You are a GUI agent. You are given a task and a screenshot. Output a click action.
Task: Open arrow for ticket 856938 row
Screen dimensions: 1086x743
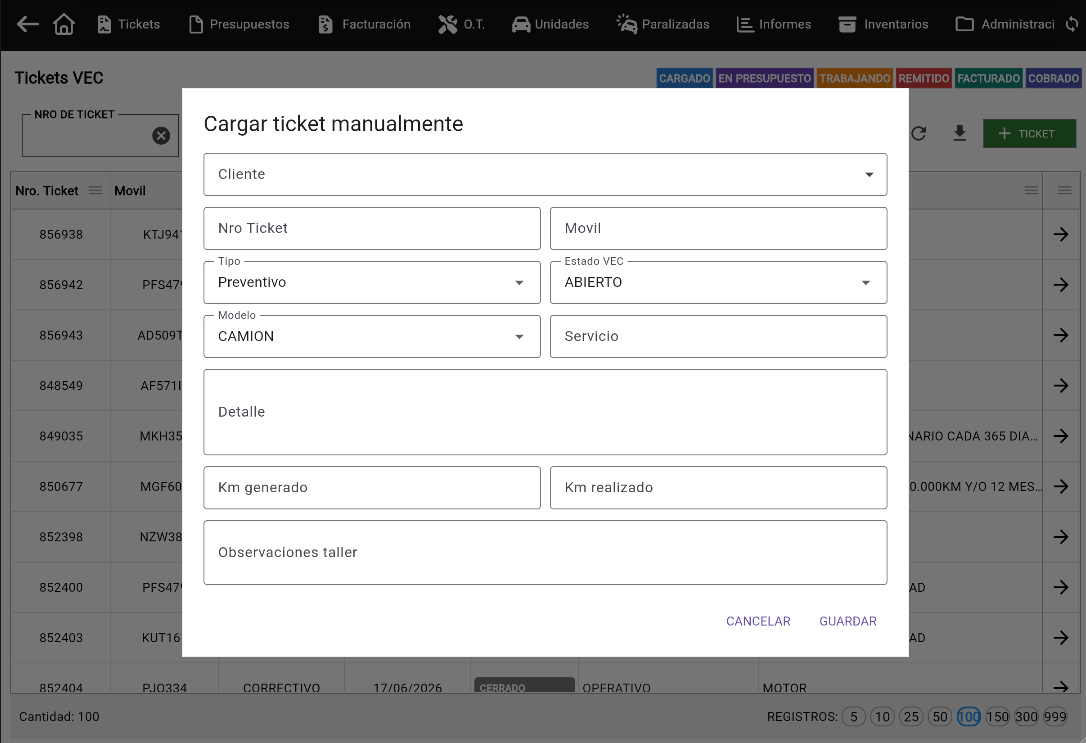tap(1060, 235)
